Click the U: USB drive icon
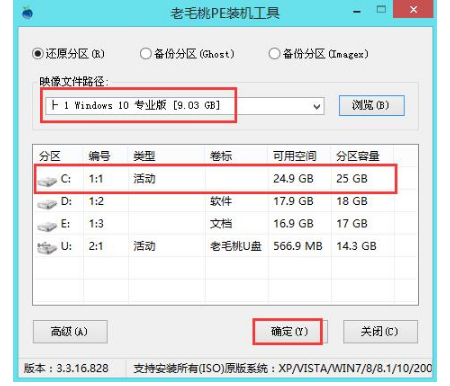The height and width of the screenshot is (386, 450). [x=47, y=248]
